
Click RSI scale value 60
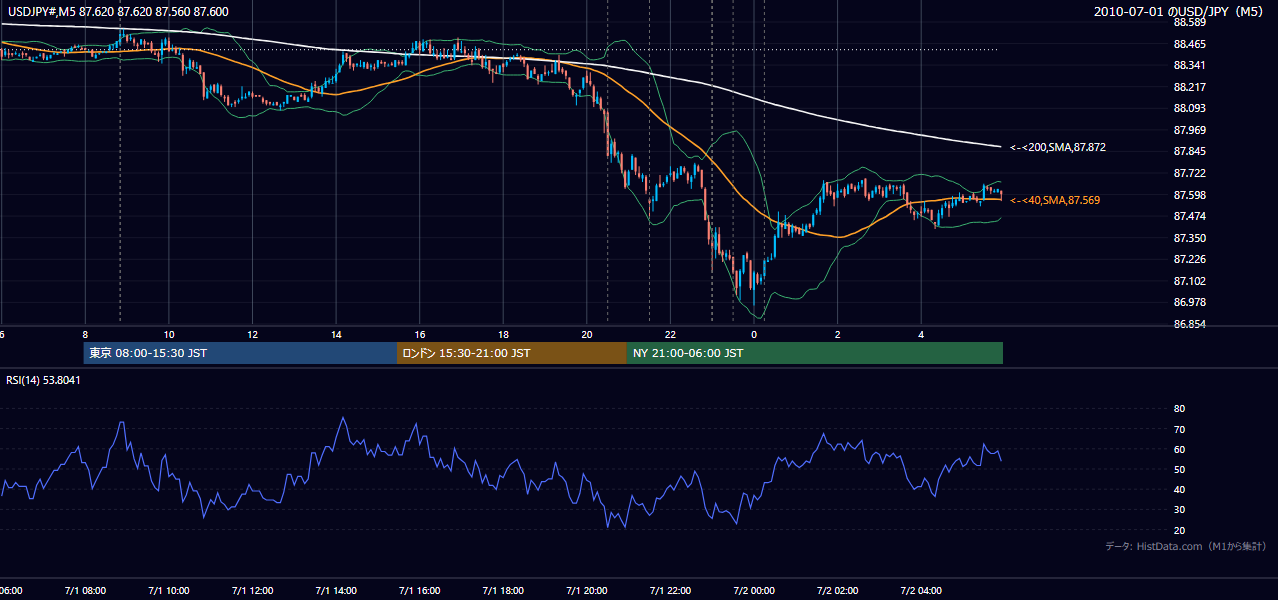point(1179,449)
